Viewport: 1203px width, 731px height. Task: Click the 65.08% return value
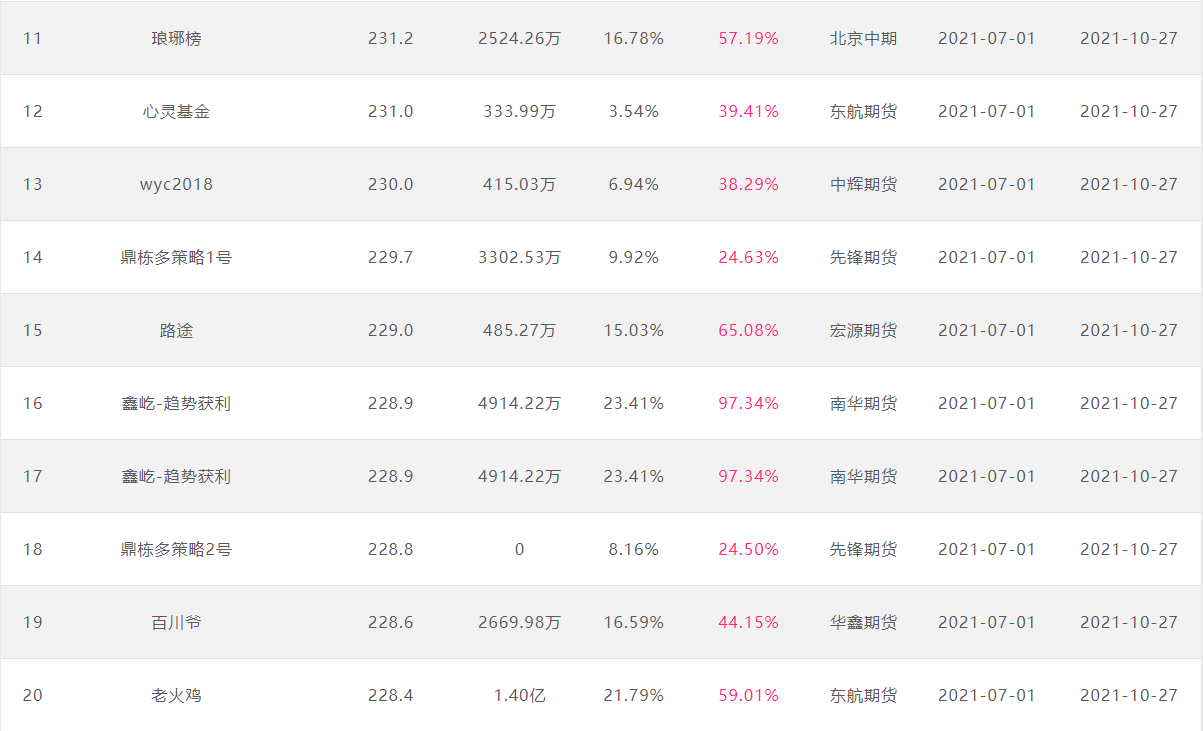[748, 330]
